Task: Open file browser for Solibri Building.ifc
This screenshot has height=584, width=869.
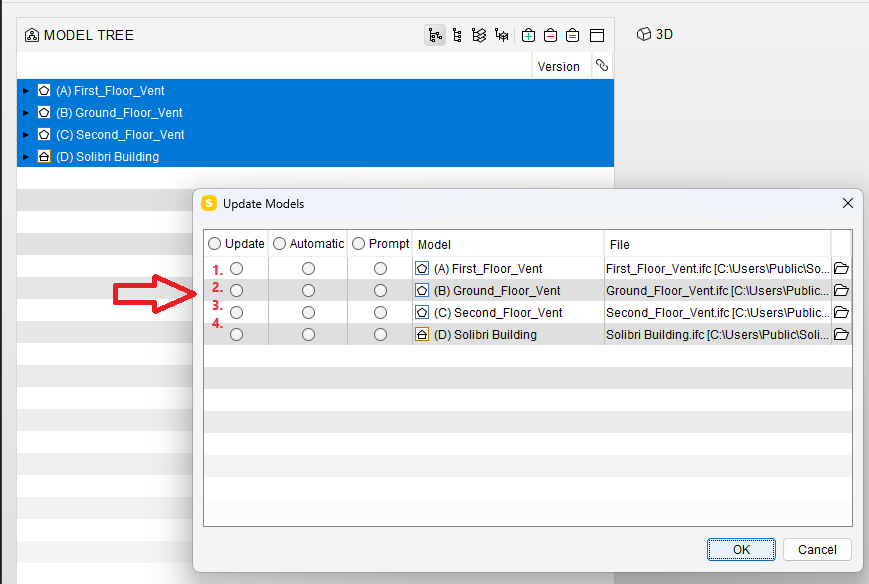Action: click(x=841, y=334)
